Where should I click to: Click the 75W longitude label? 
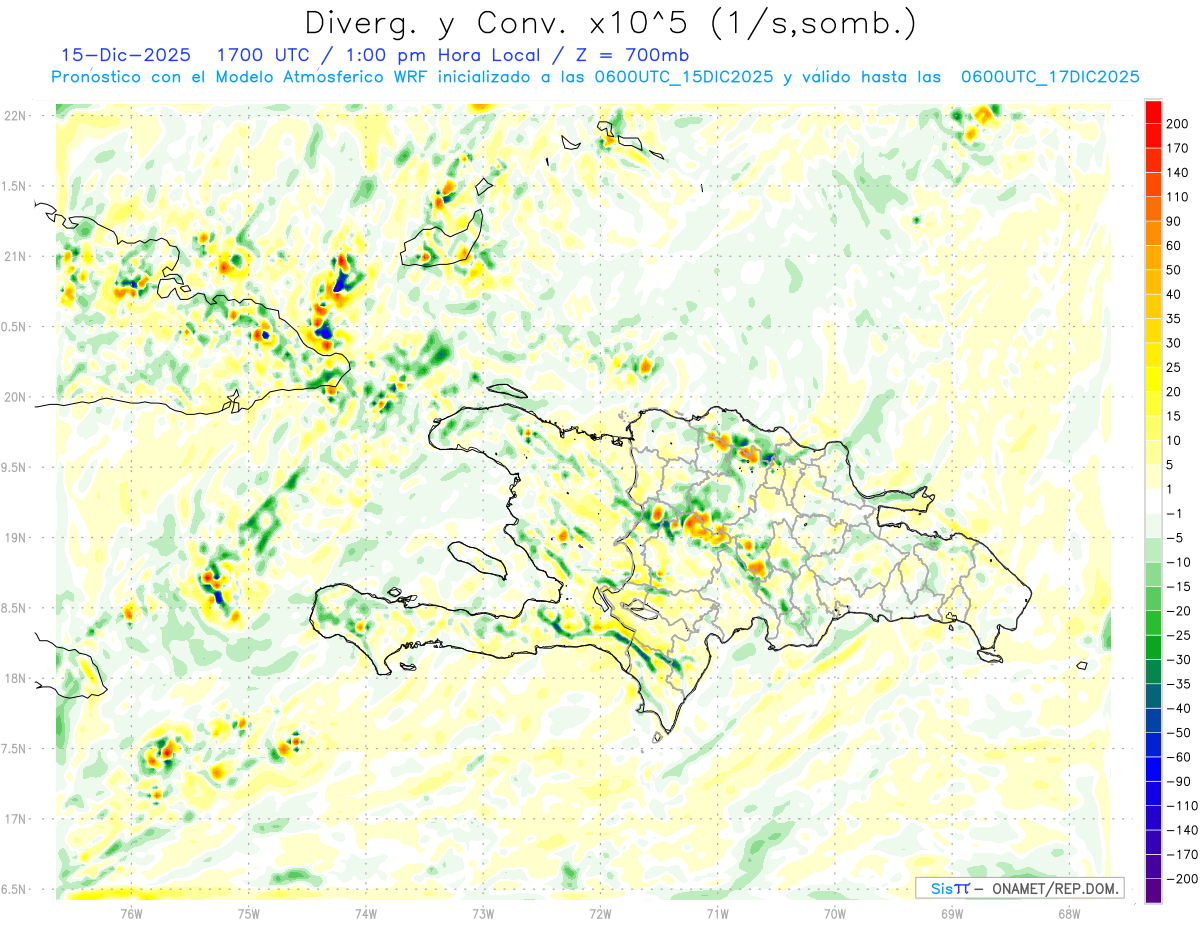249,914
